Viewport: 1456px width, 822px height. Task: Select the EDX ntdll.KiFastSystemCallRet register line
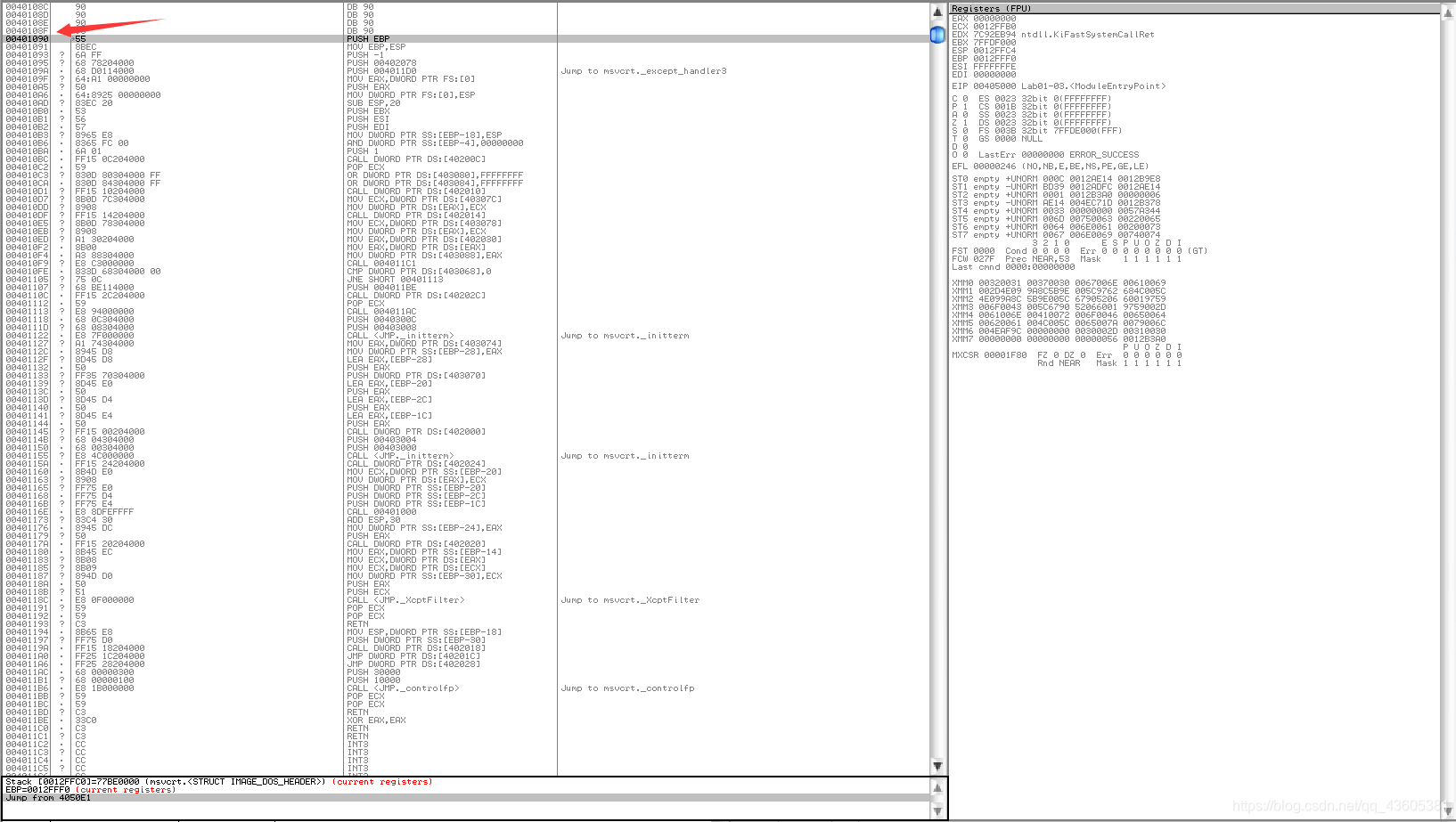[x=1052, y=35]
